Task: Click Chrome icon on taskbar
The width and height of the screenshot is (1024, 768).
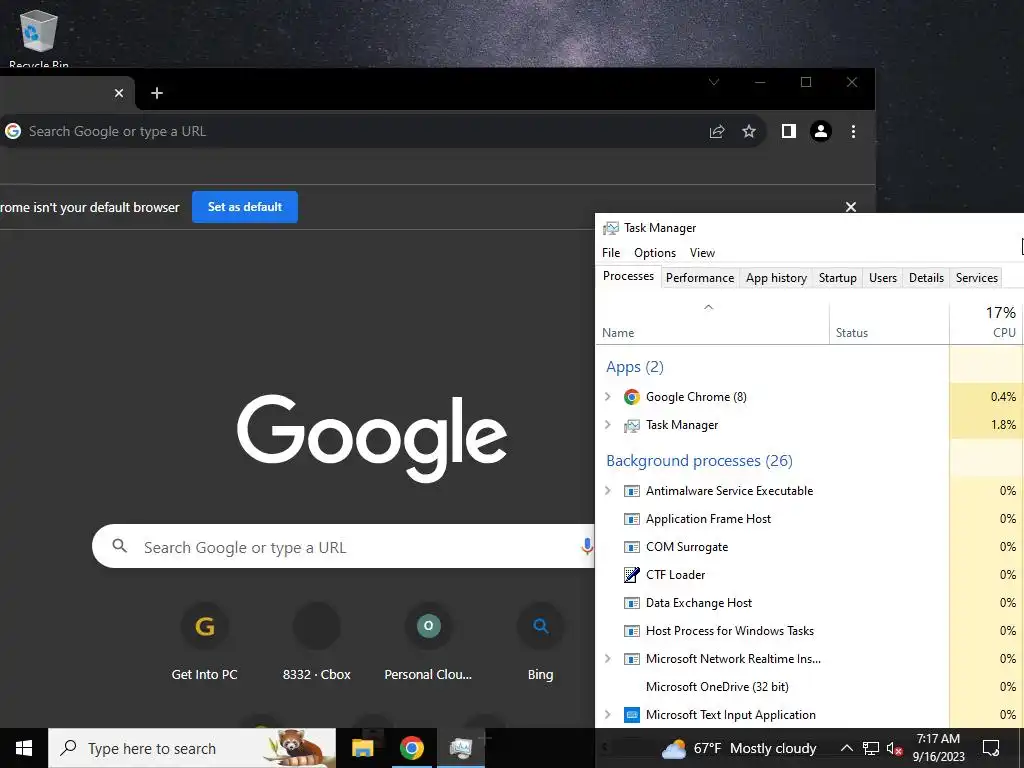Action: tap(411, 748)
